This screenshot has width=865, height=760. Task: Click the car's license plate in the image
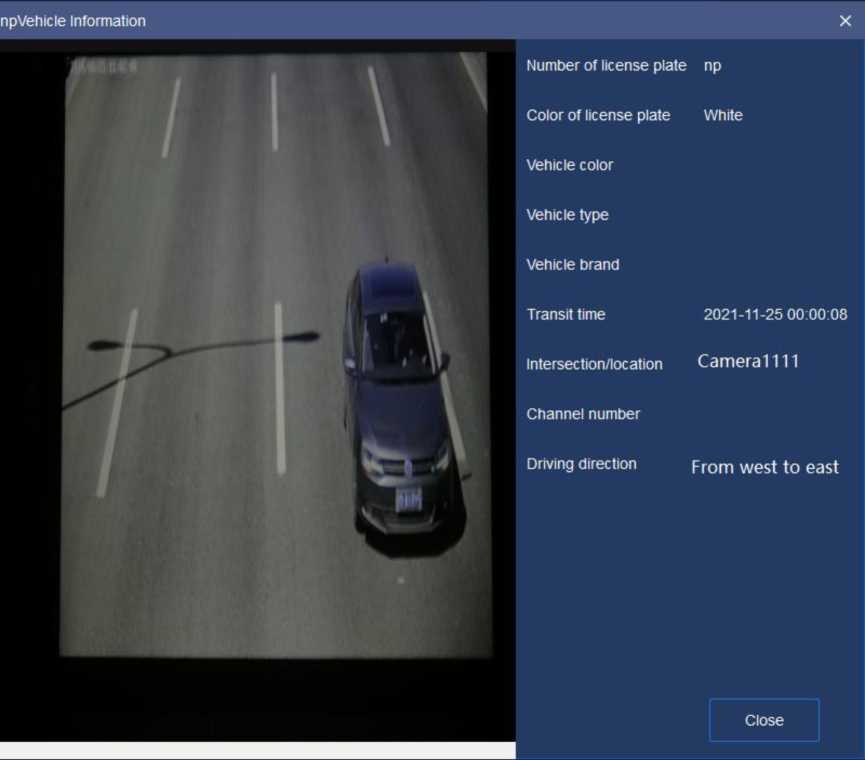[408, 499]
